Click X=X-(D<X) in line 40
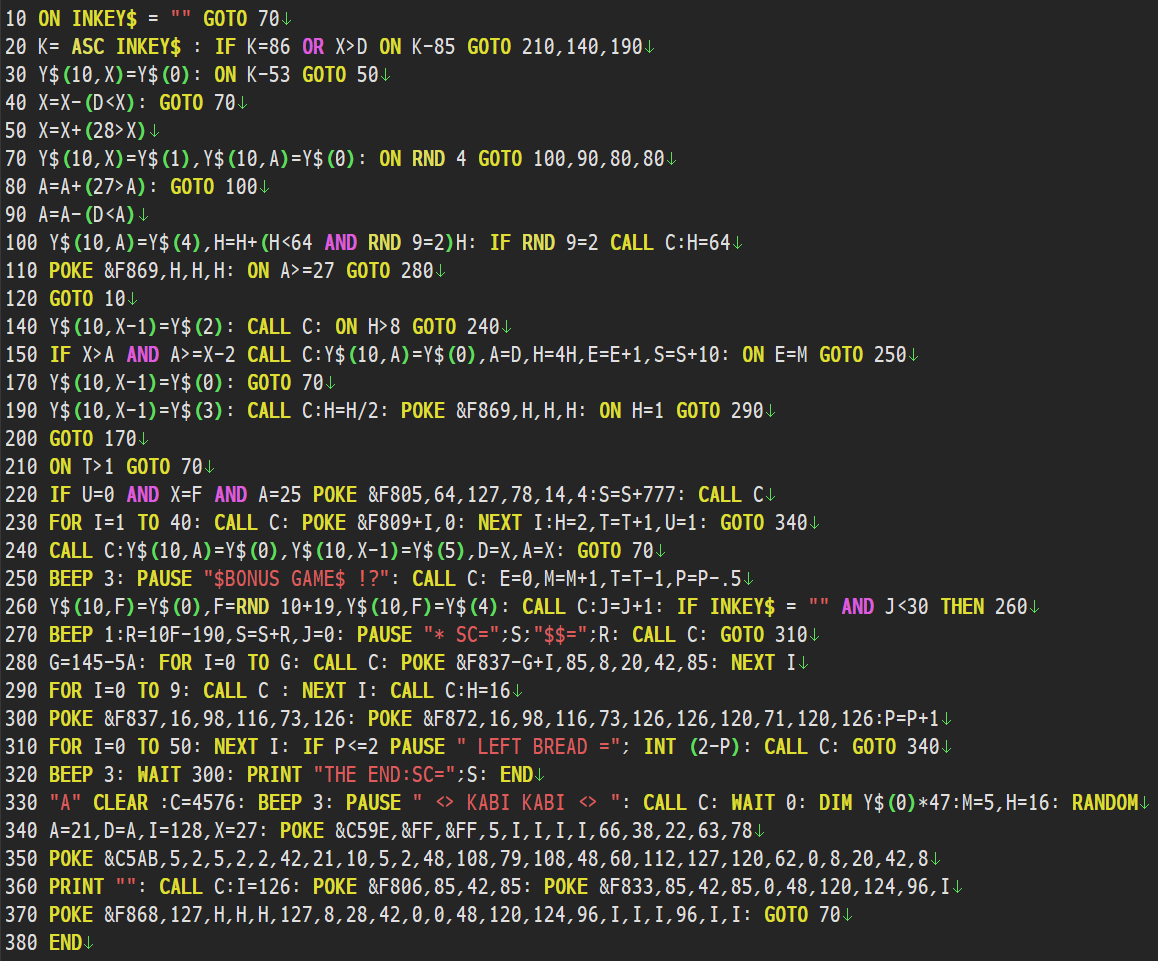The width and height of the screenshot is (1158, 961). pyautogui.click(x=88, y=103)
